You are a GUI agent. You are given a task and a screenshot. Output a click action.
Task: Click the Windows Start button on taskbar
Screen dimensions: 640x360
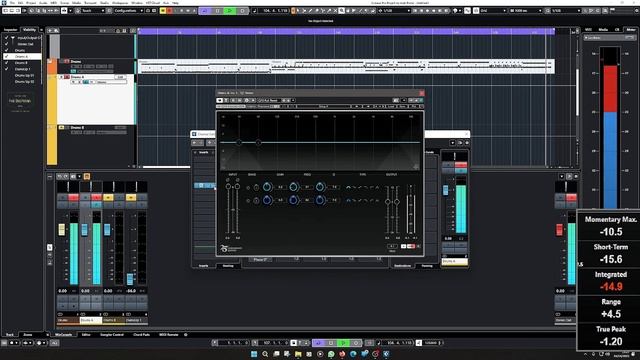point(254,354)
